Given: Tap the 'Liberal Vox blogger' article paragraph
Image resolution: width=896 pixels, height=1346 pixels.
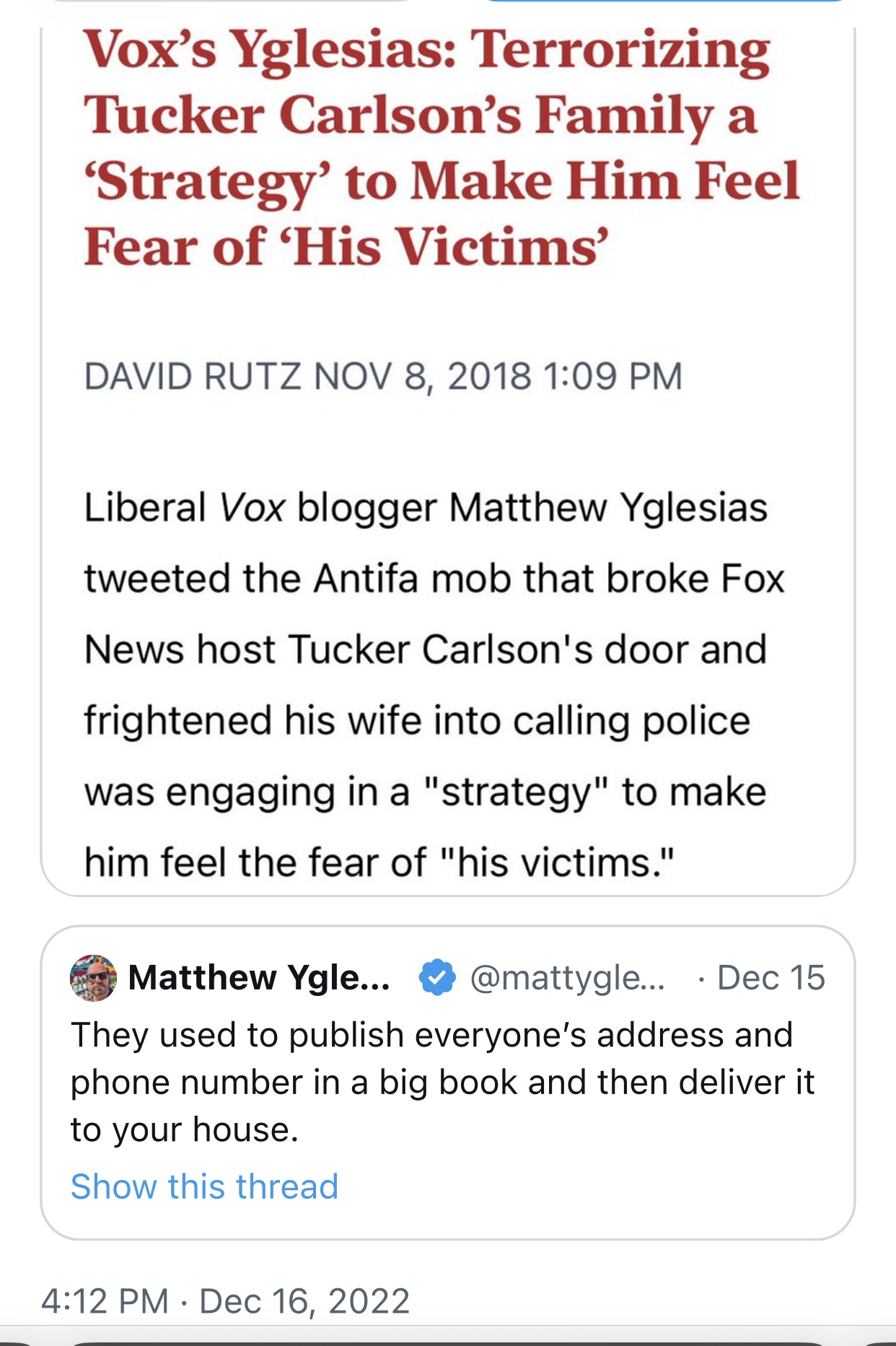Looking at the screenshot, I should point(434,685).
